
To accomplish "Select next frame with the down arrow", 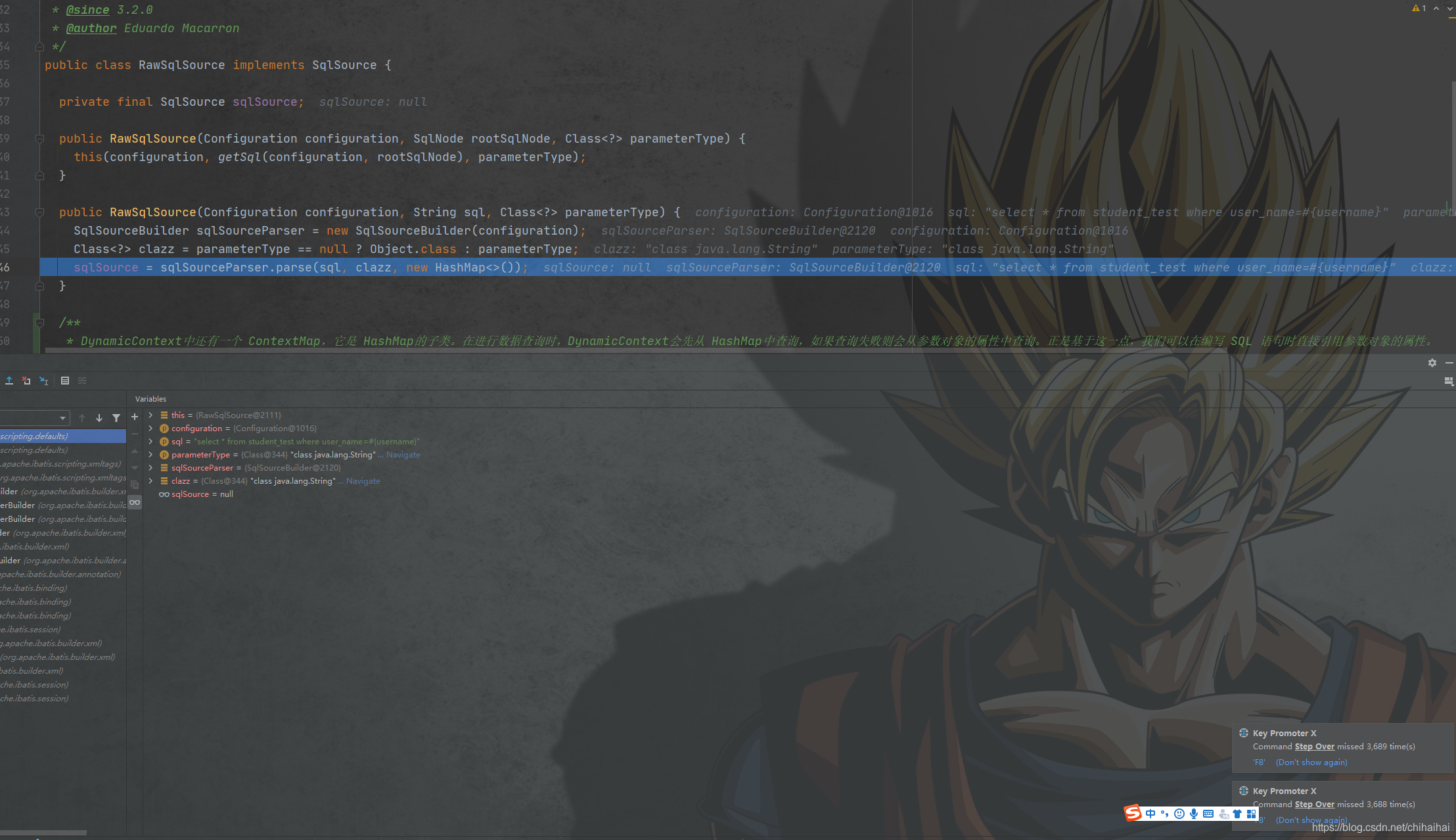I will click(99, 418).
